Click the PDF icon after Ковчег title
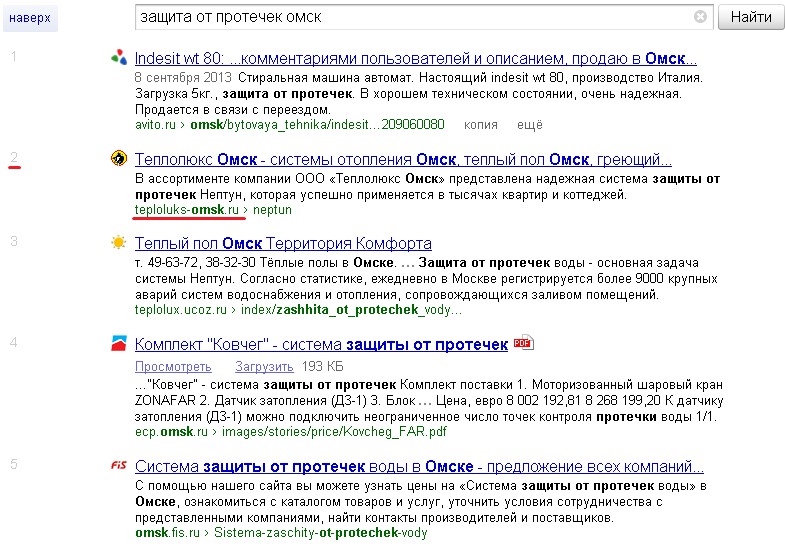Image resolution: width=785 pixels, height=549 pixels. (524, 343)
